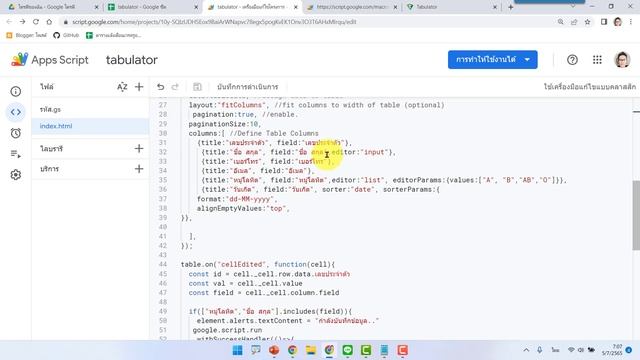Open File Explorer from taskbar
640x360 pixels.
[x=311, y=350]
